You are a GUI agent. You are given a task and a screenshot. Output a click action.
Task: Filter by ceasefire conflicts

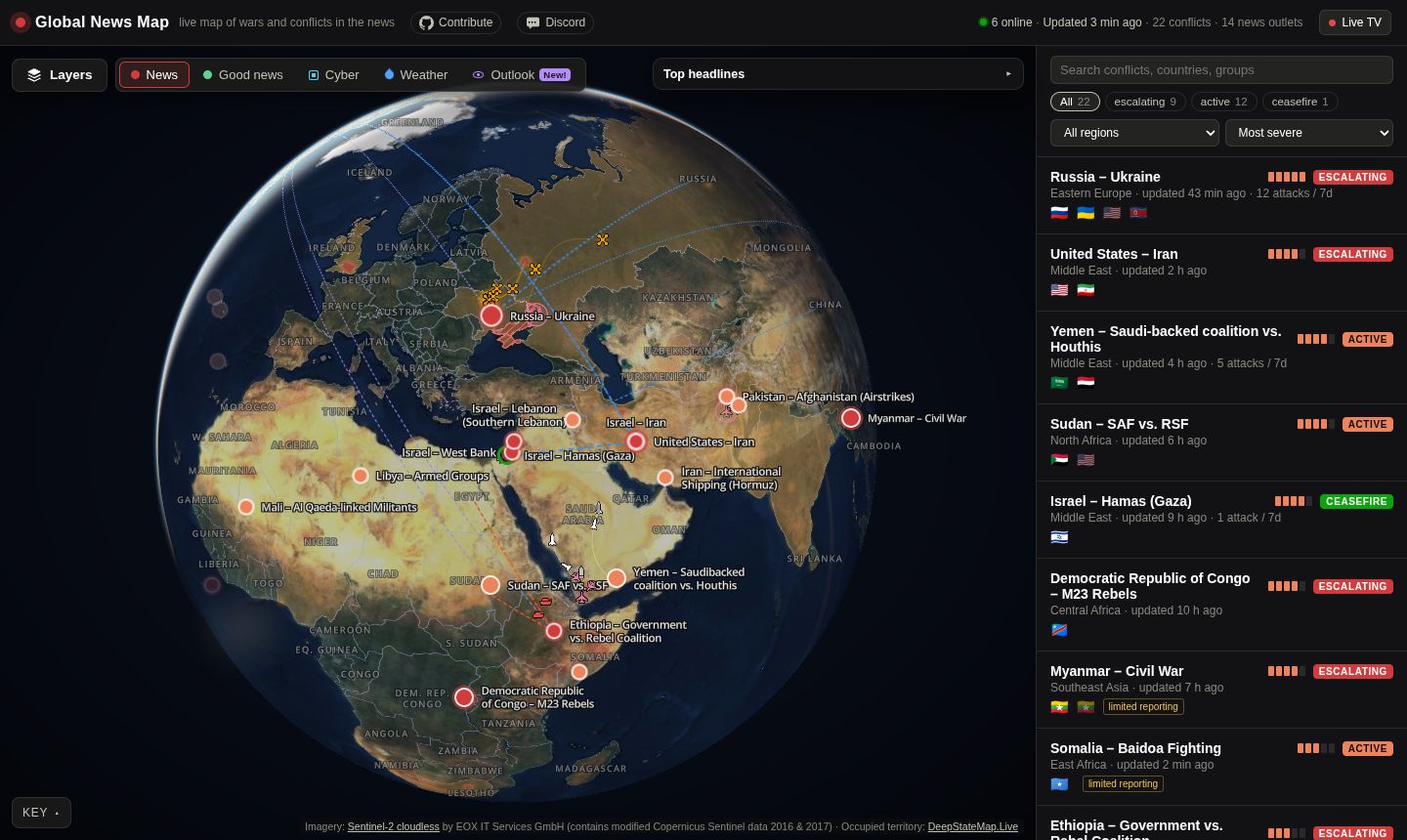(1300, 102)
